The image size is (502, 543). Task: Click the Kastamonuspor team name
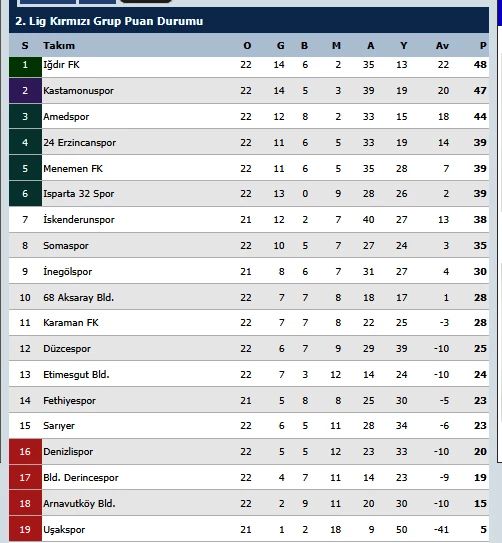[x=78, y=91]
